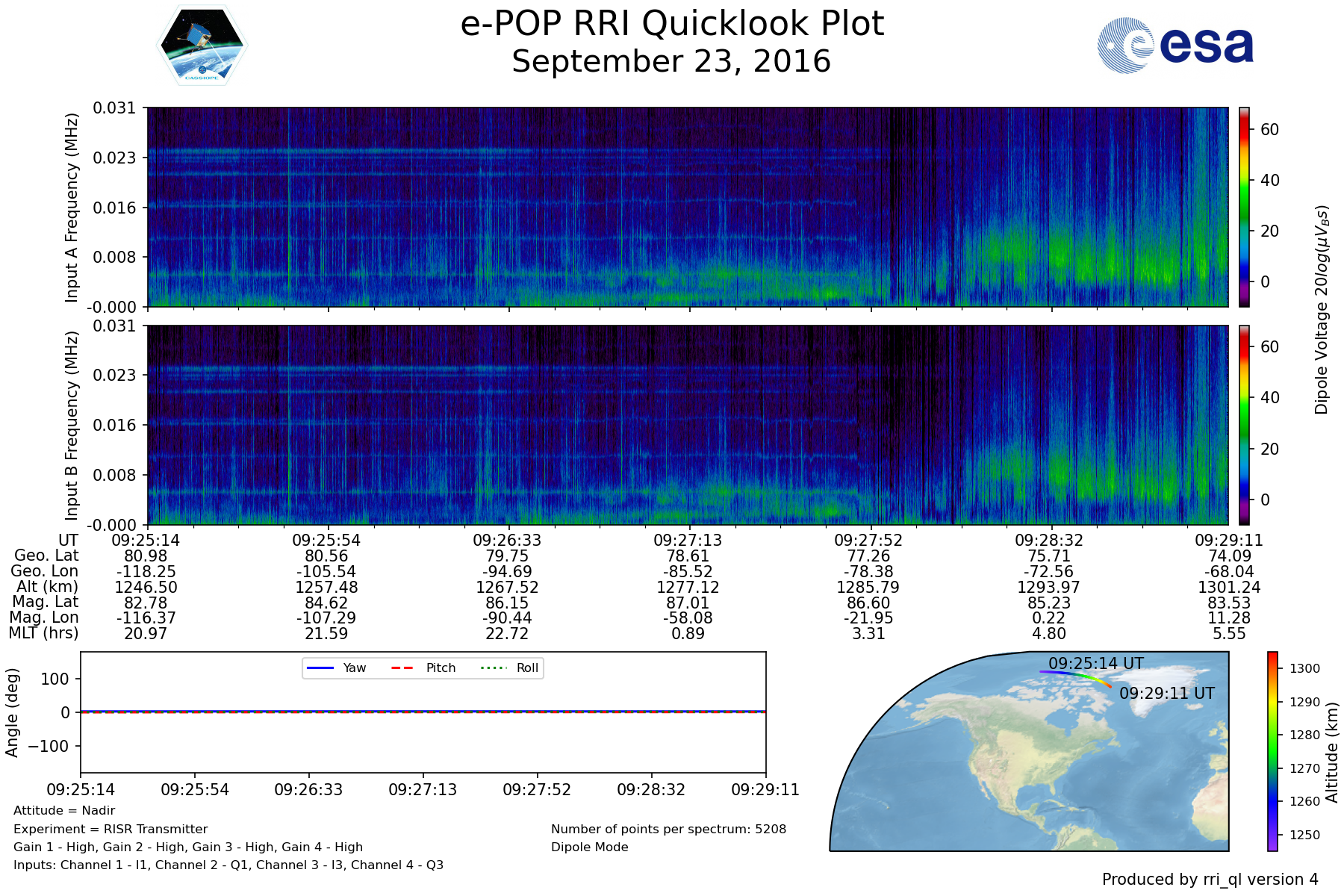The image size is (1344, 896).
Task: Click inside the Input A spectrogram
Action: tap(687, 207)
